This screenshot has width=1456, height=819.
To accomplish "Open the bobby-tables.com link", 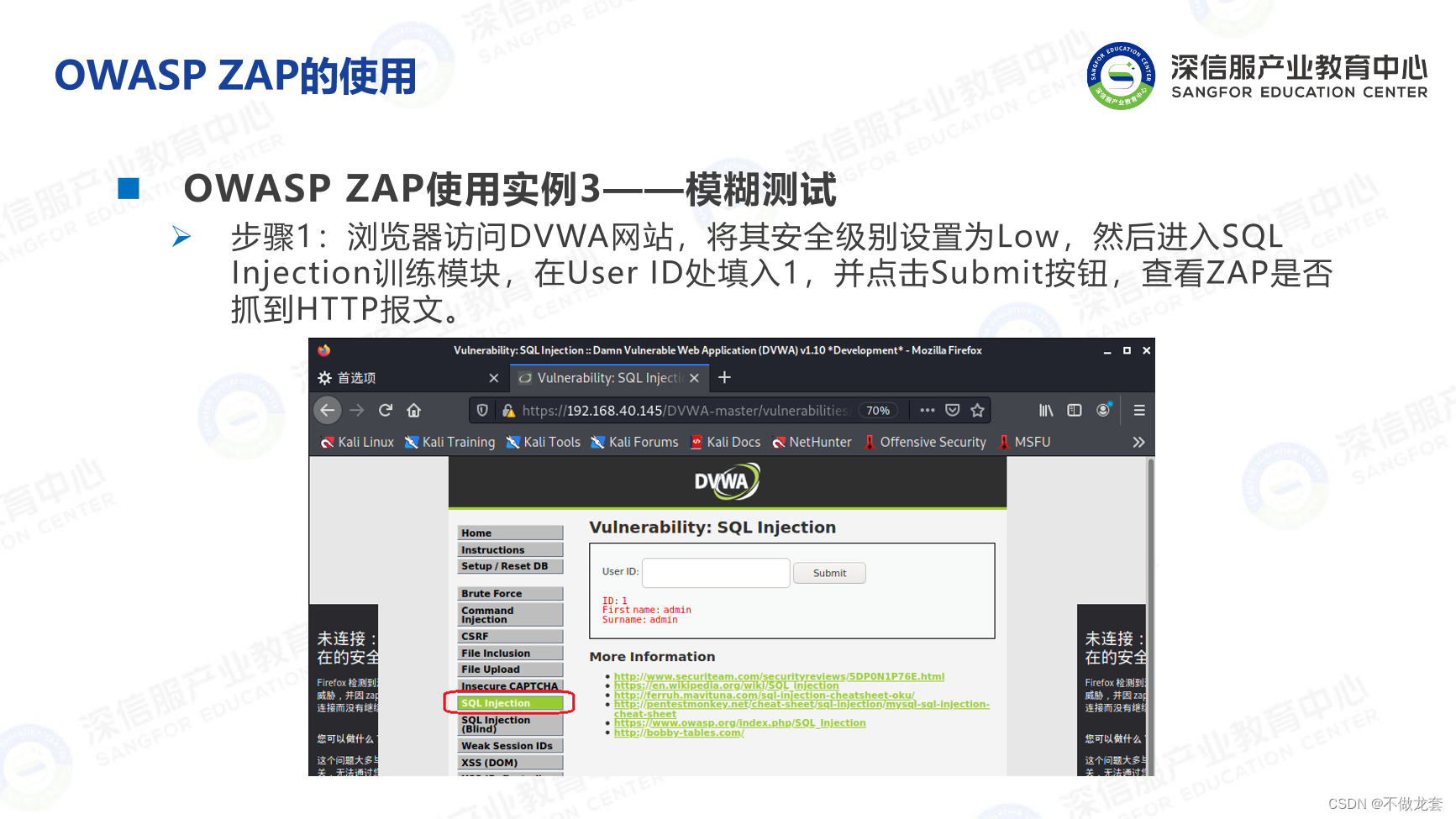I will pyautogui.click(x=679, y=733).
